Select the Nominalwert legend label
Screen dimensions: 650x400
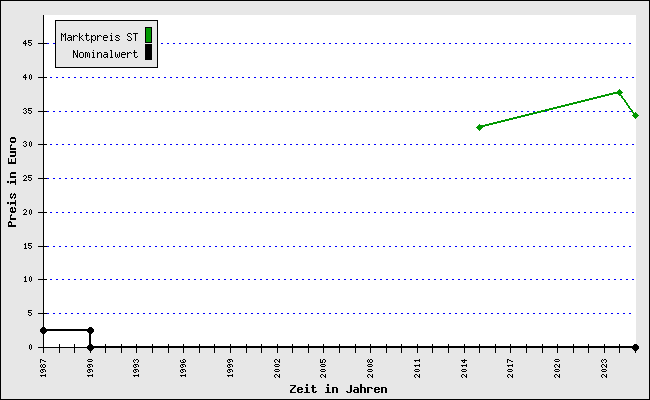105,54
